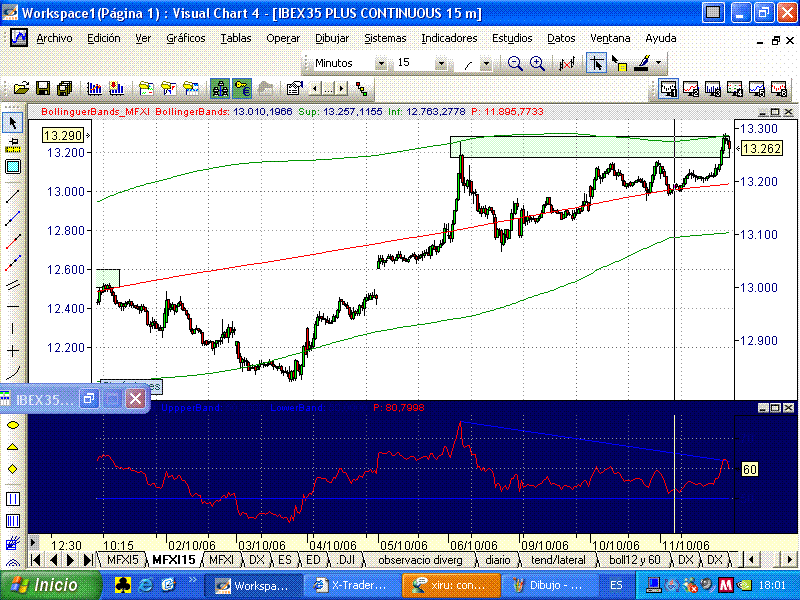Click the horizontal scrollbar right arrow
The width and height of the screenshot is (800, 600).
tap(790, 560)
